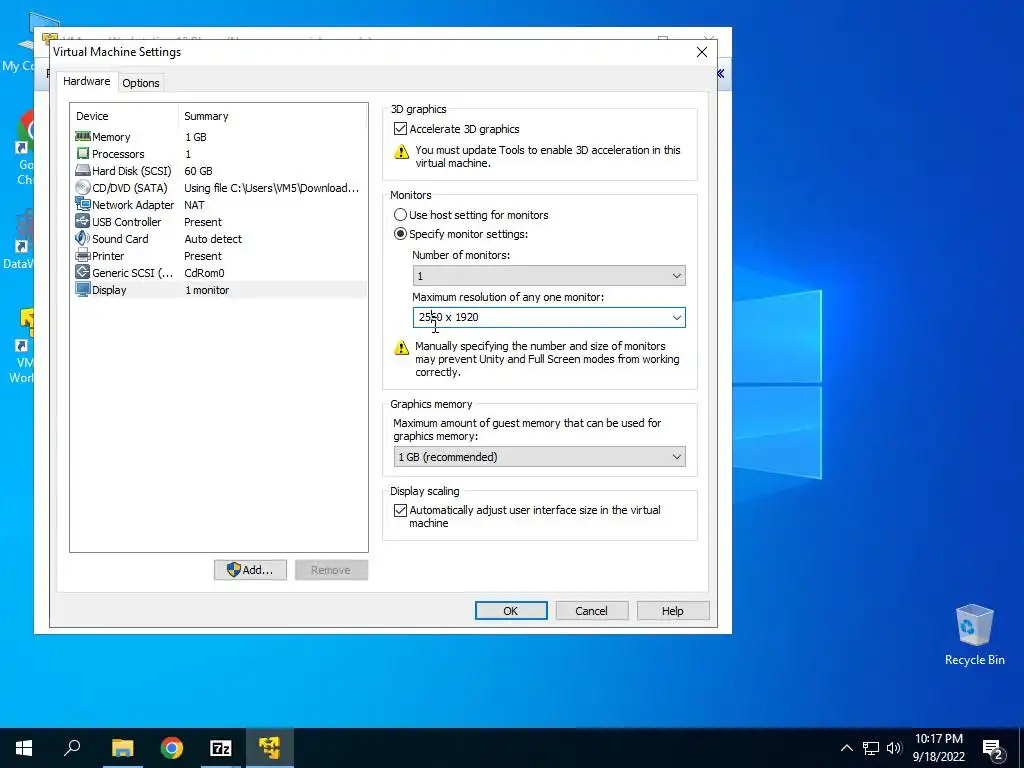1024x768 pixels.
Task: Click the '1 monitor' display summary
Action: point(207,290)
